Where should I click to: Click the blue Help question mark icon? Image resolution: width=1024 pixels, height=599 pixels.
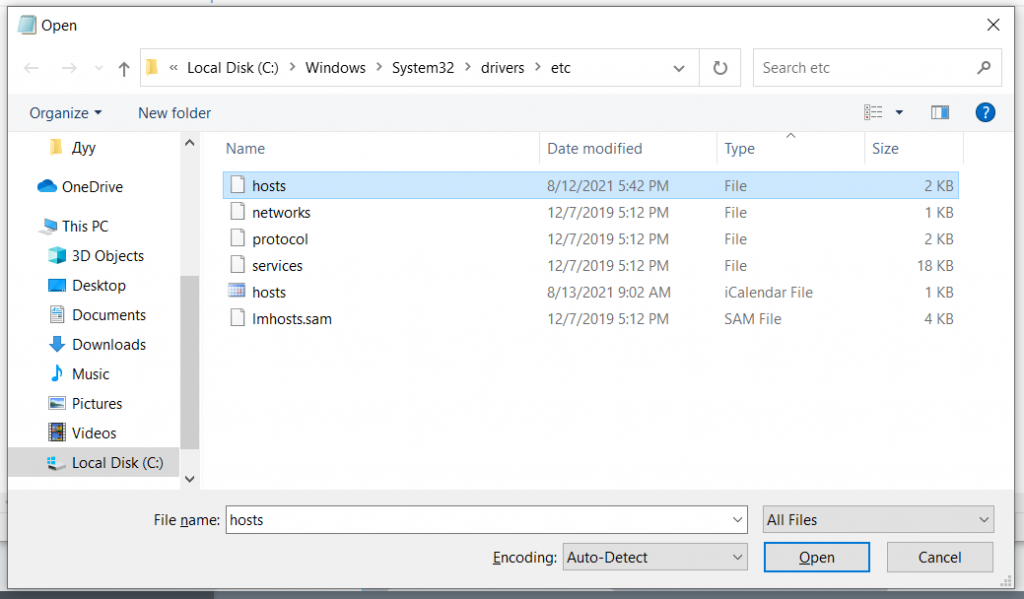tap(985, 113)
